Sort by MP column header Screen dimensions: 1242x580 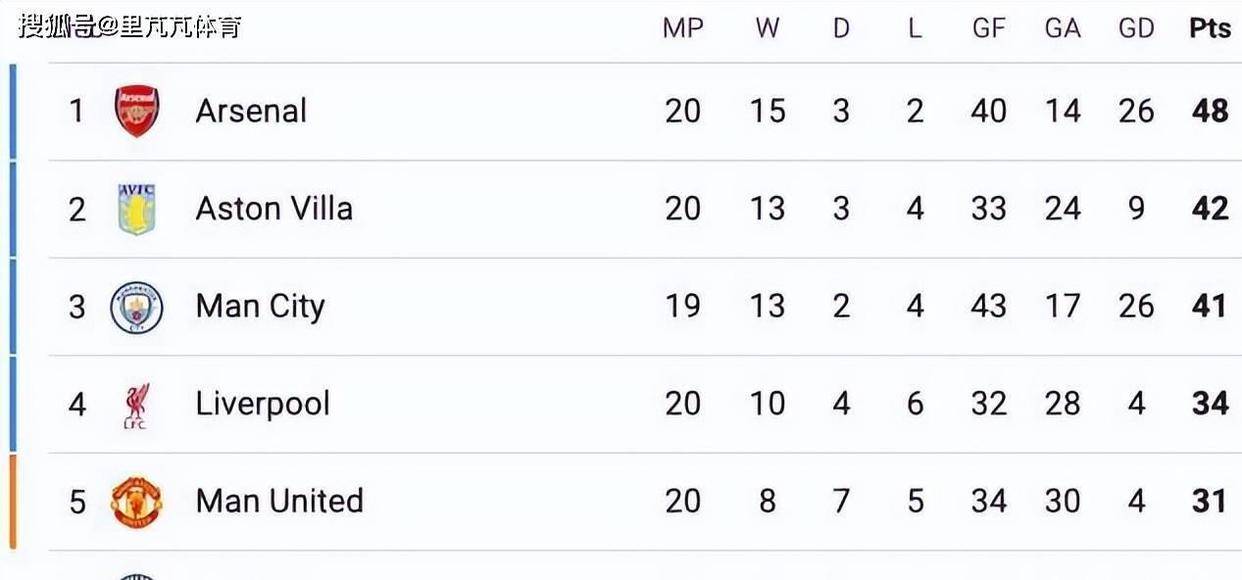(x=683, y=29)
